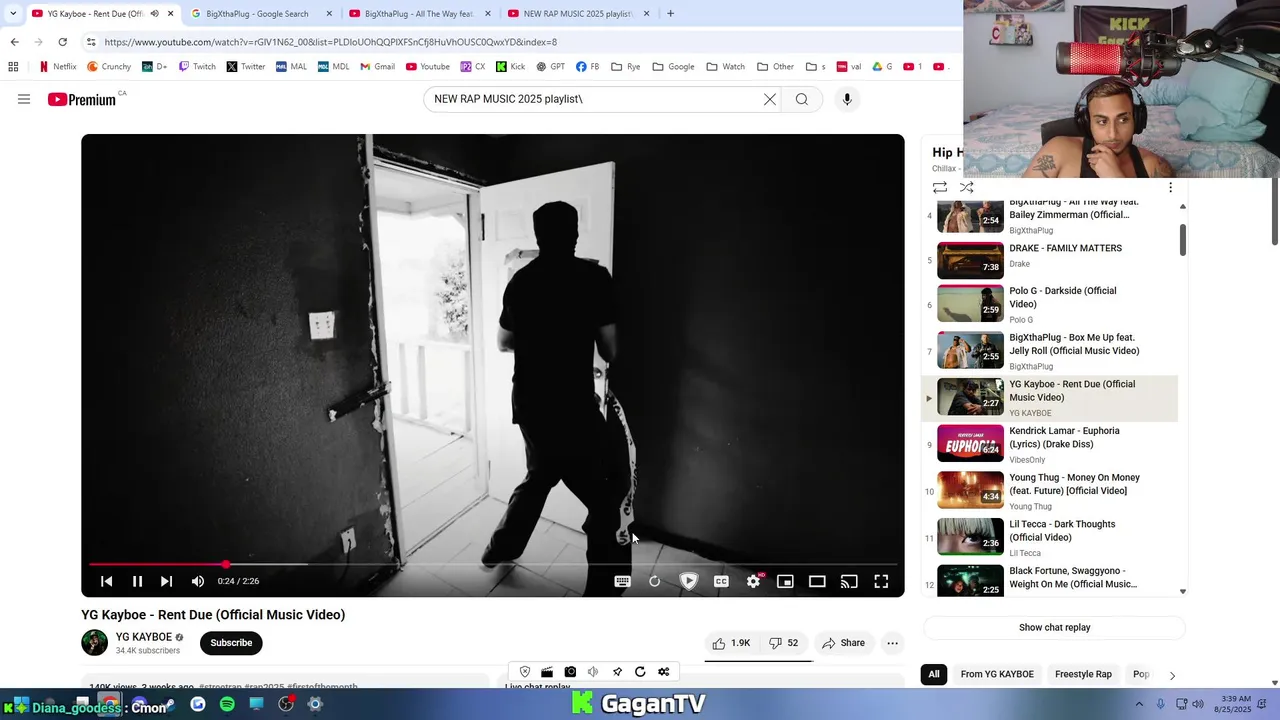Open Spotify from the taskbar
Image resolution: width=1280 pixels, height=720 pixels.
tap(227, 704)
